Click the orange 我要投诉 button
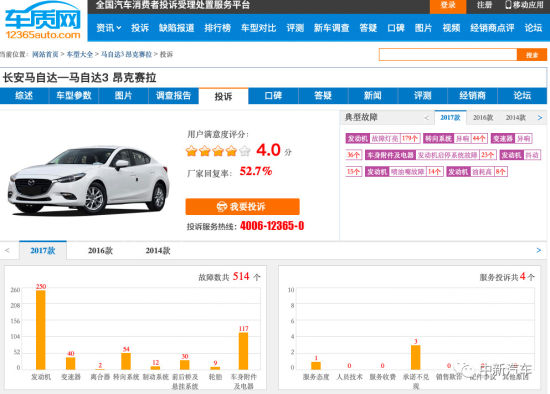Viewport: 550px width, 394px height. tap(242, 207)
